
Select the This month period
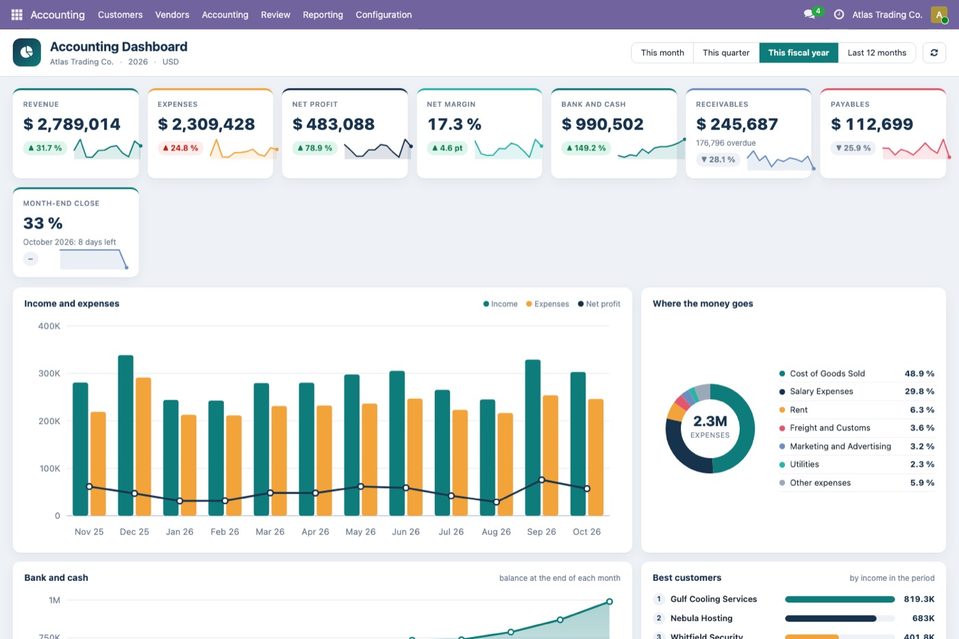click(x=662, y=53)
